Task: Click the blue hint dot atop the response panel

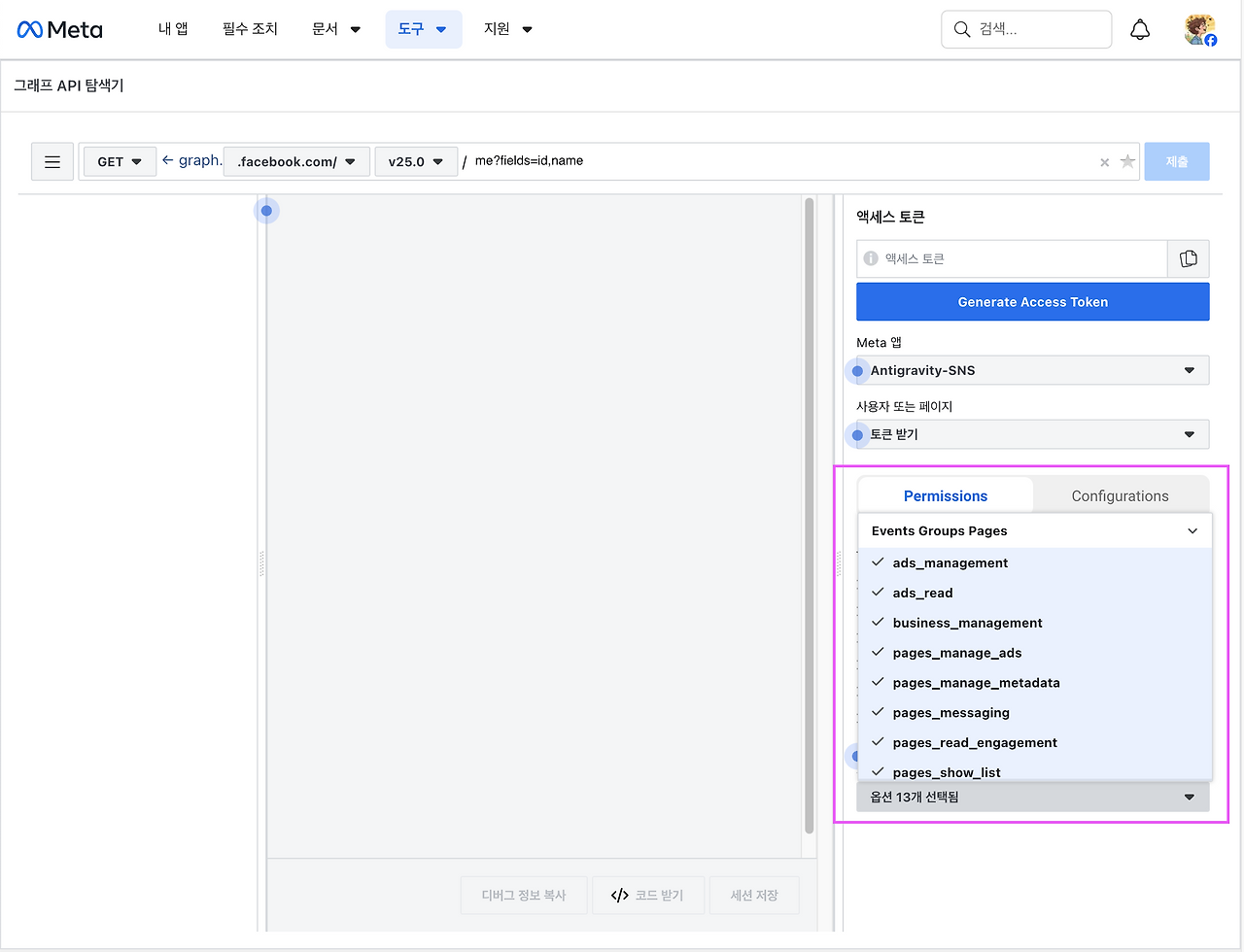Action: point(266,211)
